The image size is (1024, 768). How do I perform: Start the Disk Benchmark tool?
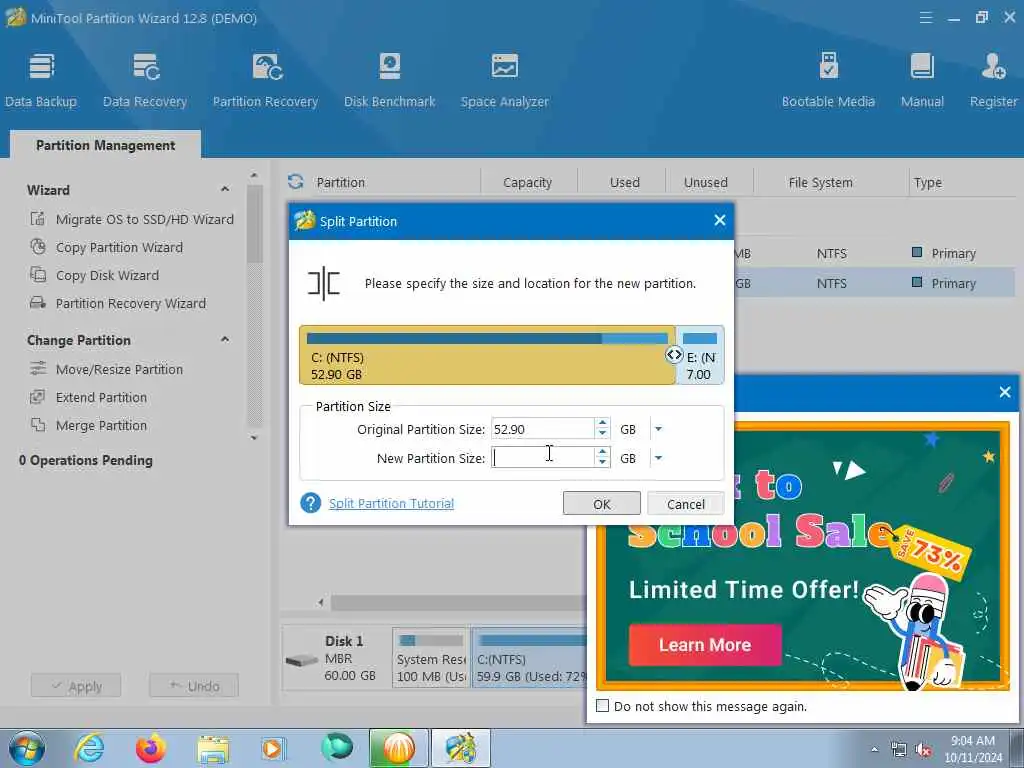pyautogui.click(x=390, y=80)
